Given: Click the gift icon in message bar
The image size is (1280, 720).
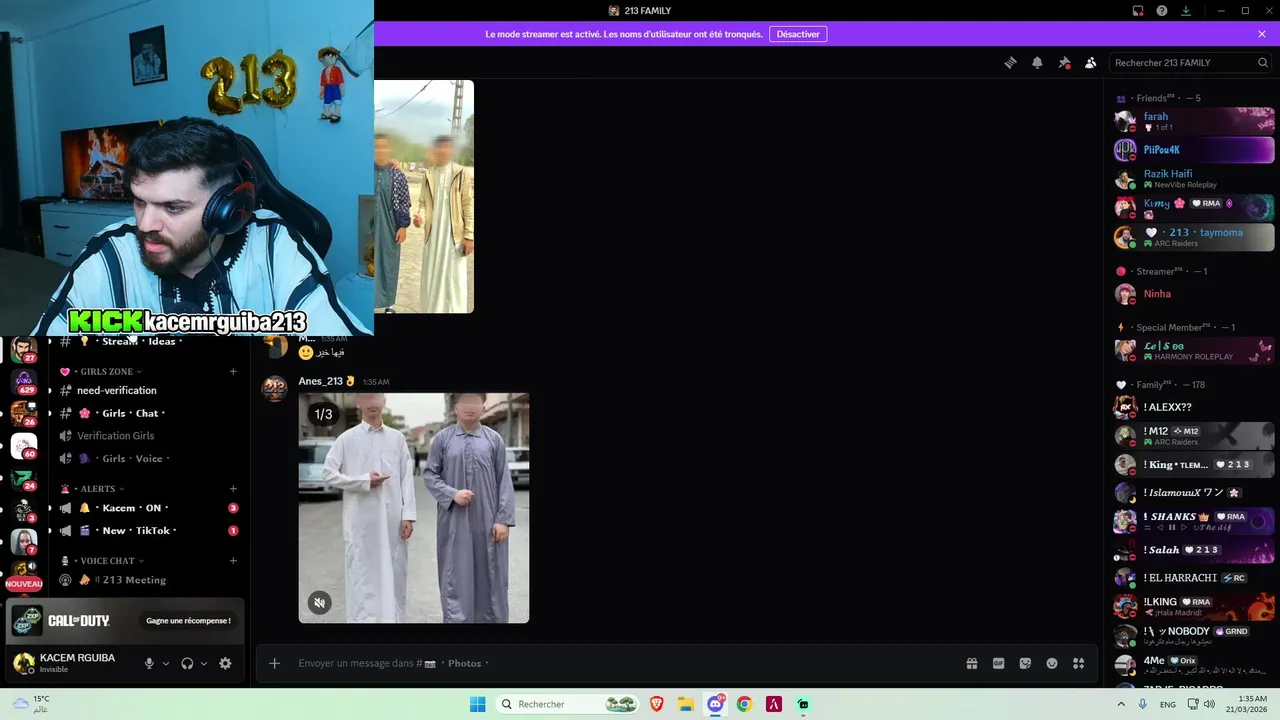Looking at the screenshot, I should click(x=972, y=663).
